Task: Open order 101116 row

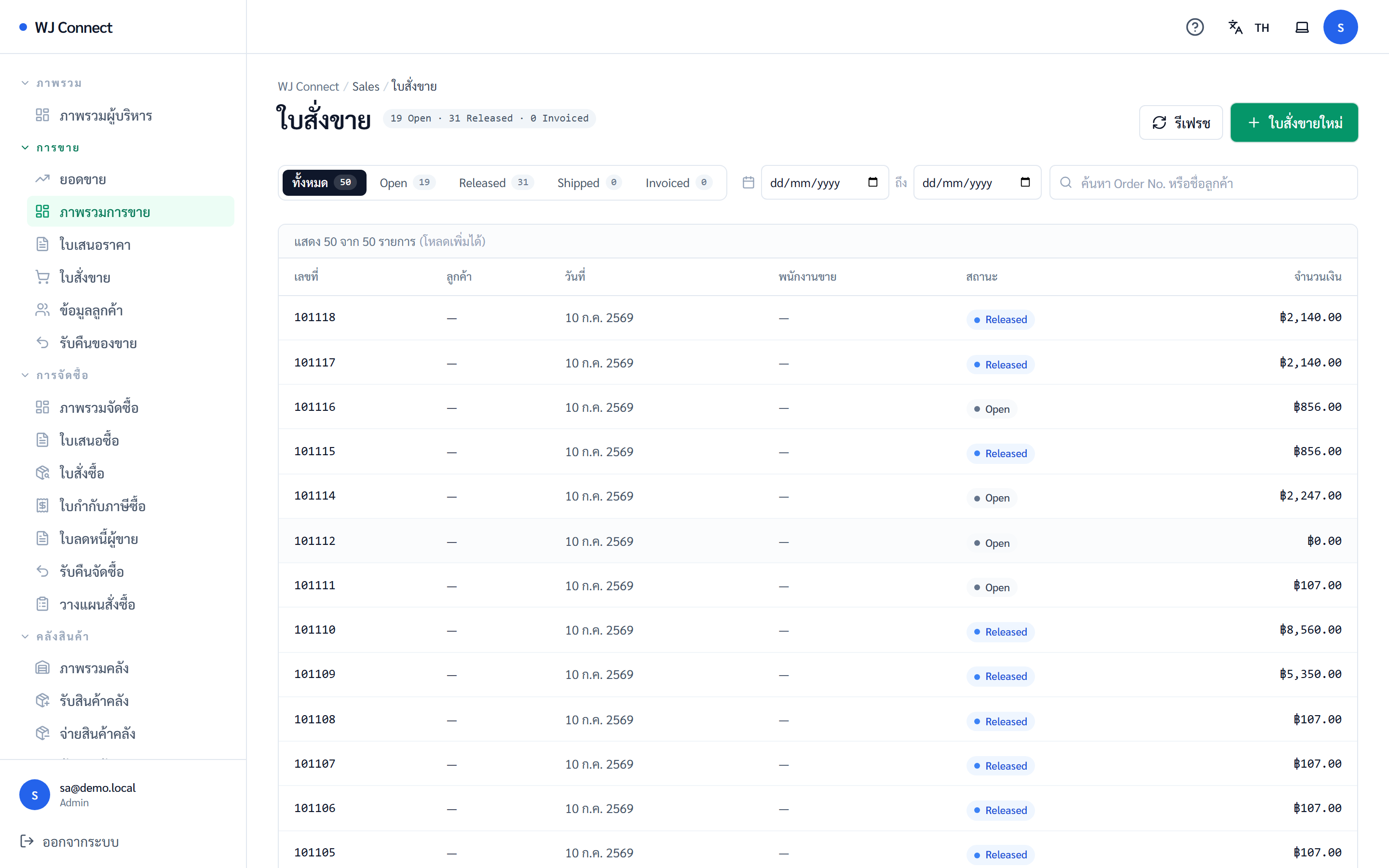Action: [x=817, y=407]
